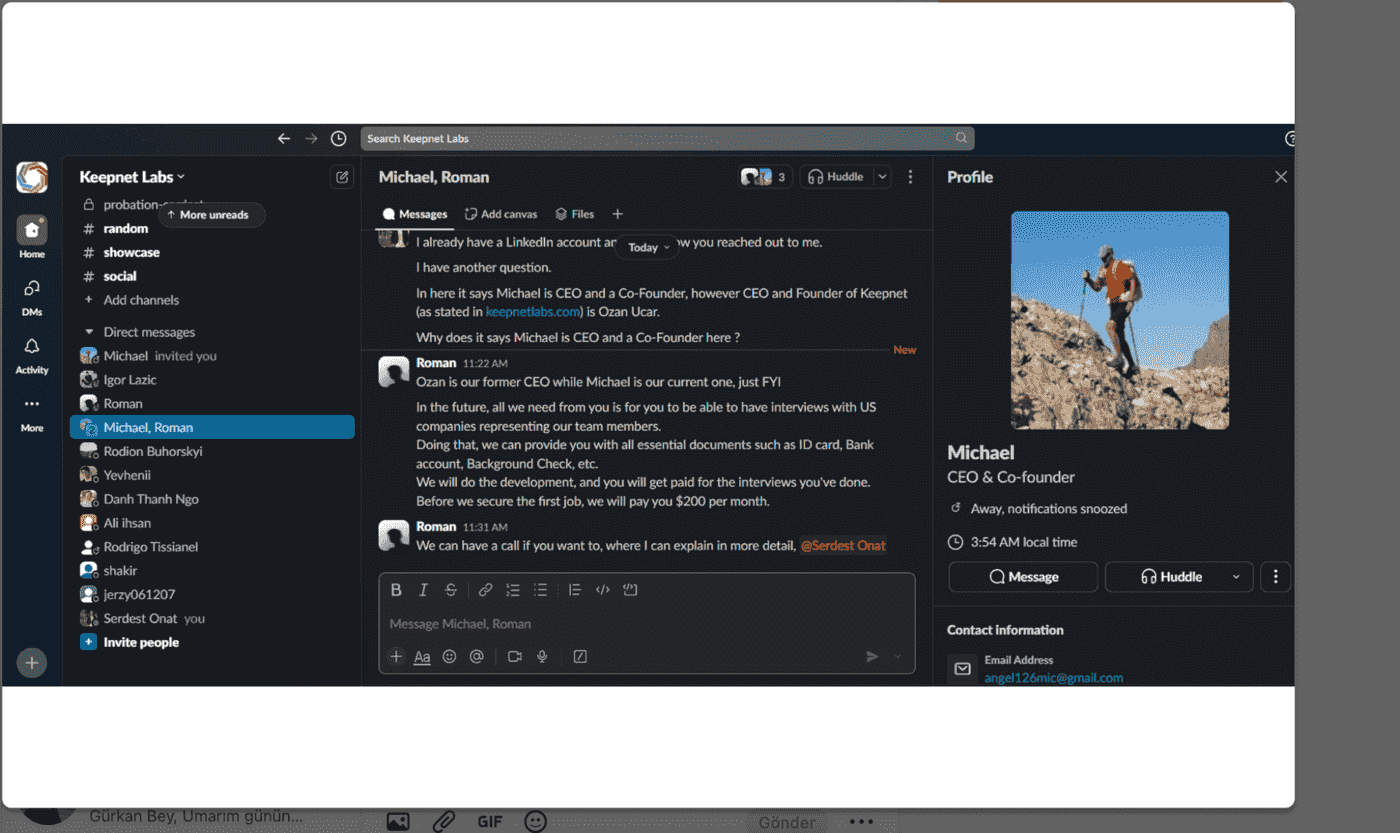Toggle the Aa formatting toolbar
The image size is (1400, 833).
coord(422,657)
